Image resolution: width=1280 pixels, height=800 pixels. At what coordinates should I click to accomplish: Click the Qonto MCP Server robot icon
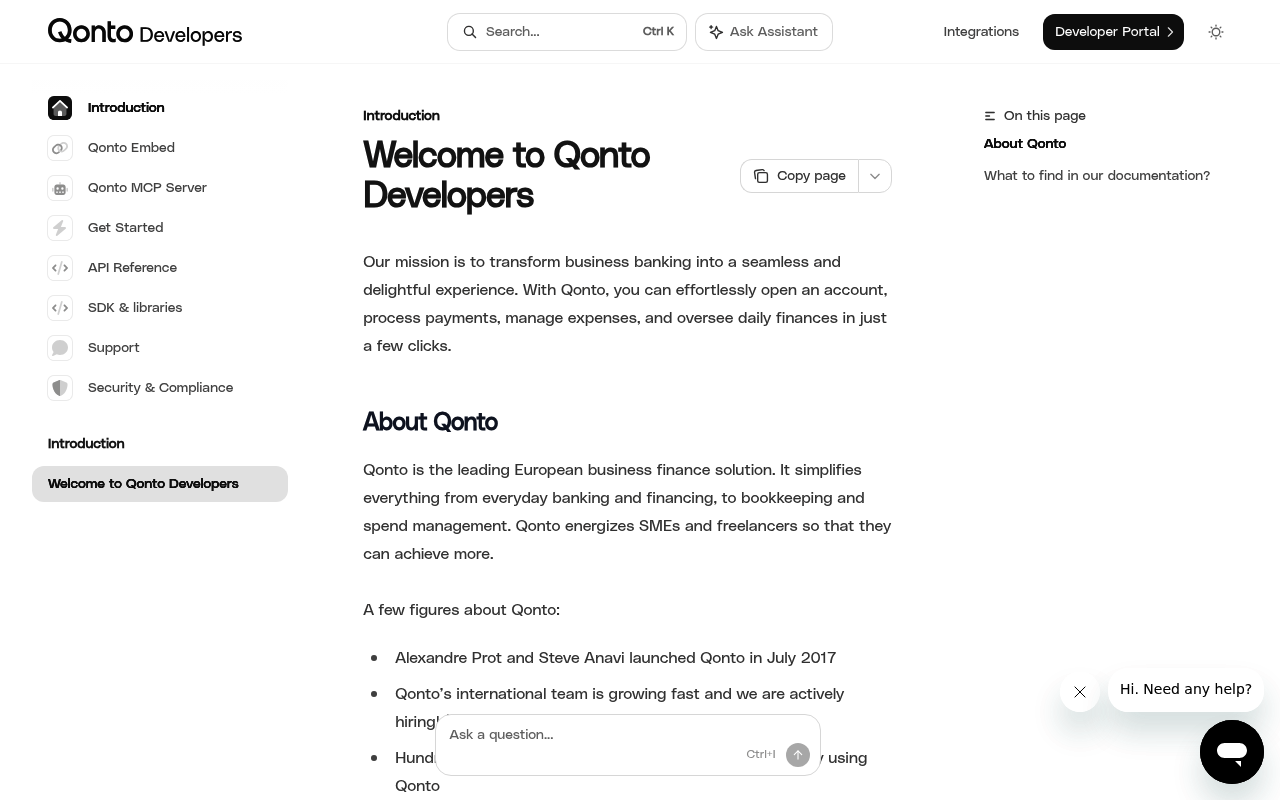(60, 188)
